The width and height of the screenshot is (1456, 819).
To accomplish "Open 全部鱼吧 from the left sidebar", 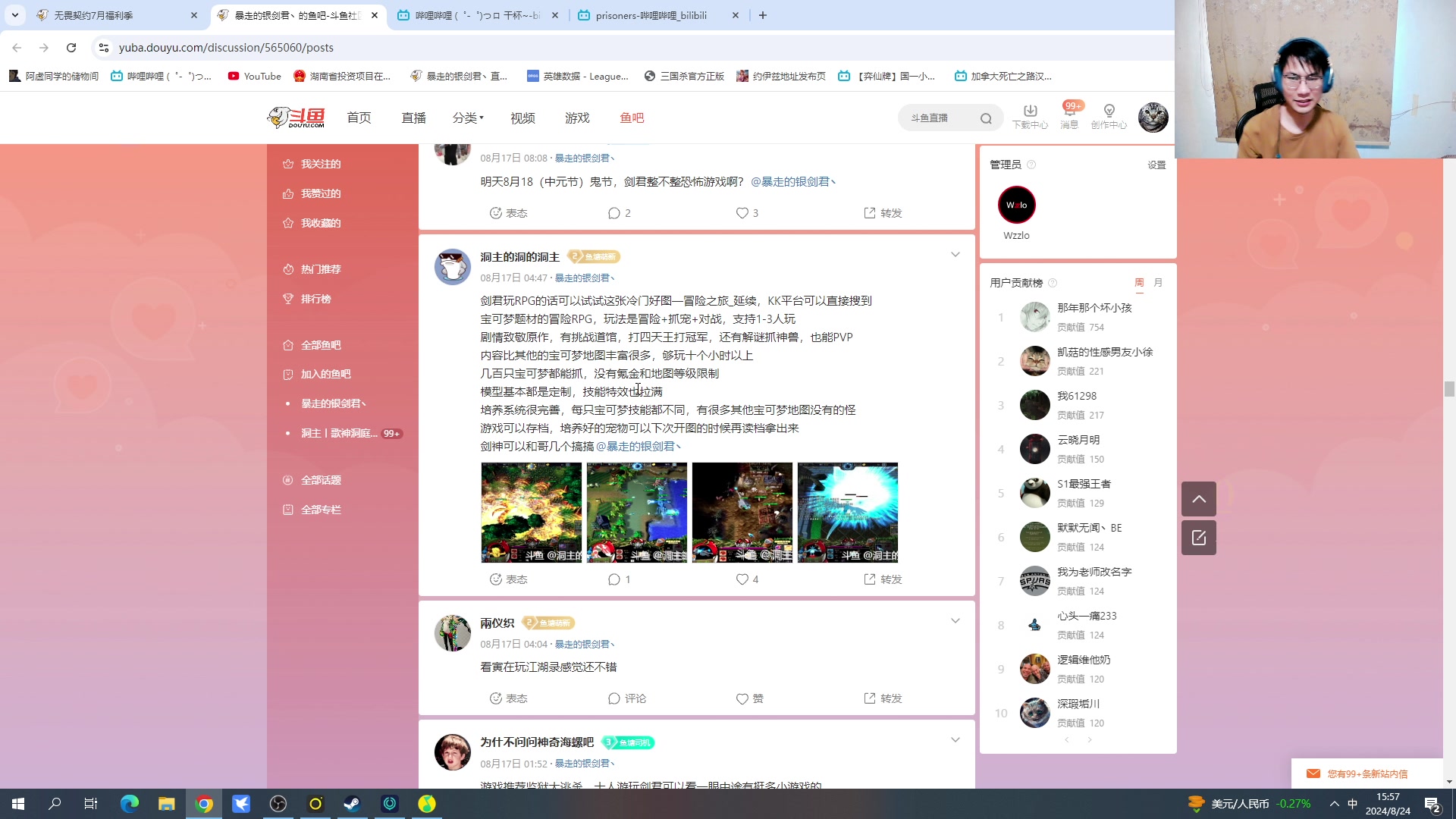I will coord(319,344).
